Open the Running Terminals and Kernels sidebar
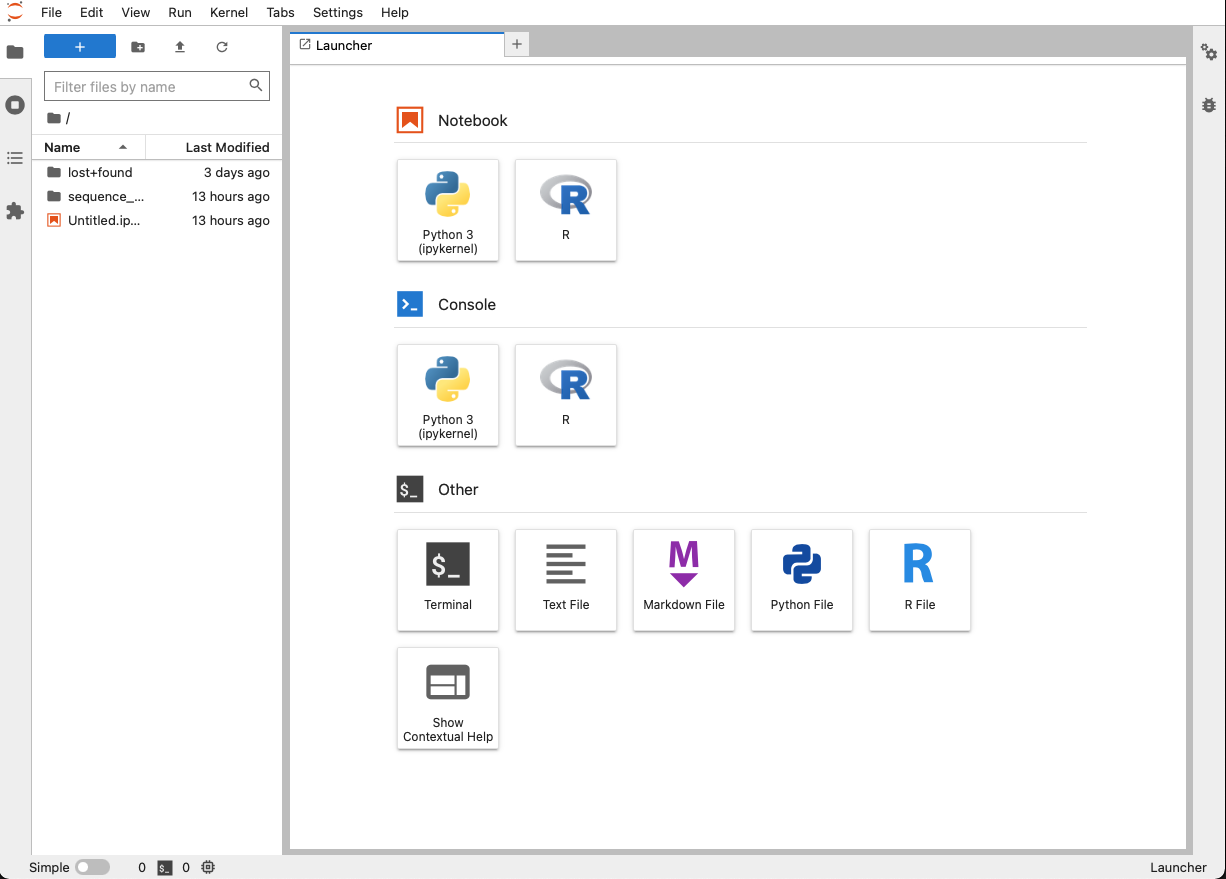Viewport: 1226px width, 879px height. click(x=15, y=105)
